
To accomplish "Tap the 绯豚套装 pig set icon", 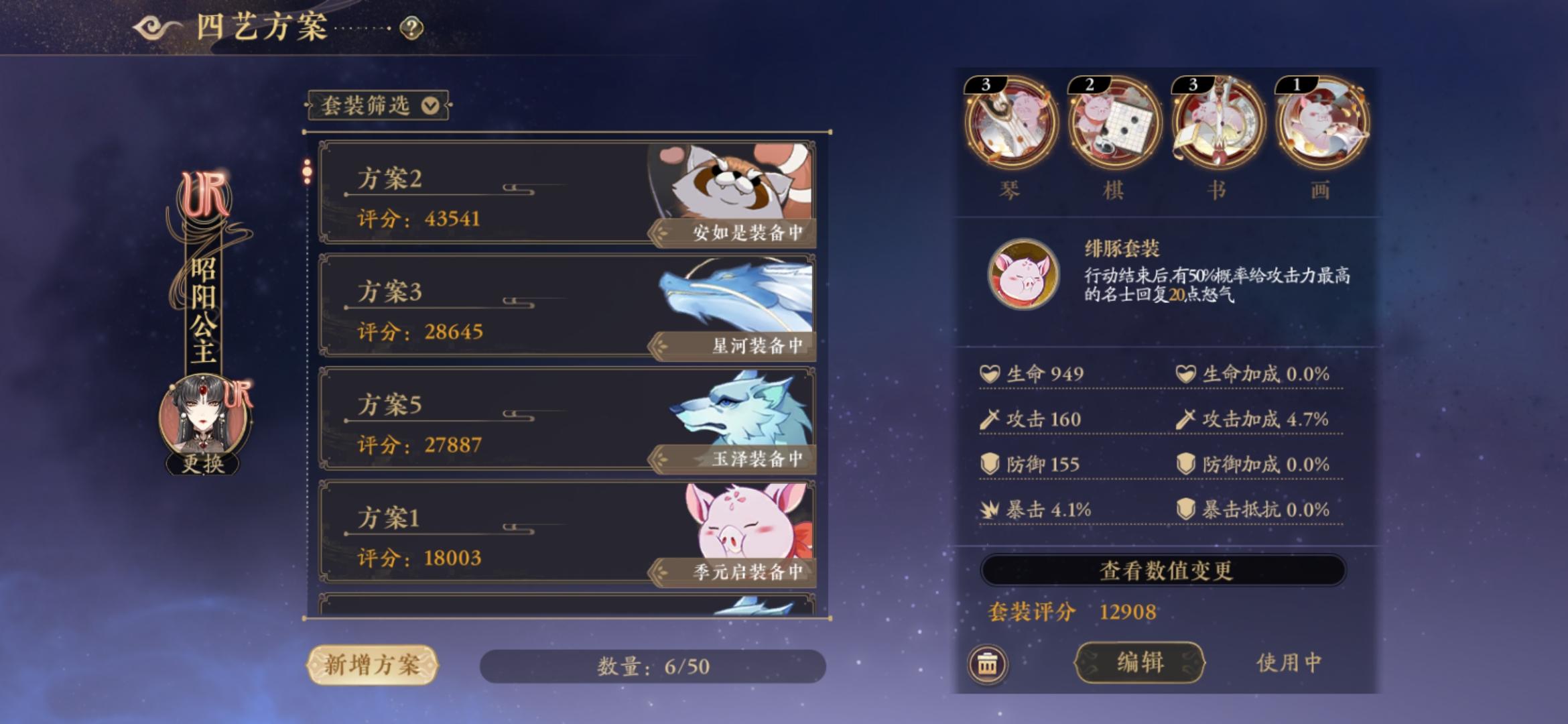I will (1023, 274).
